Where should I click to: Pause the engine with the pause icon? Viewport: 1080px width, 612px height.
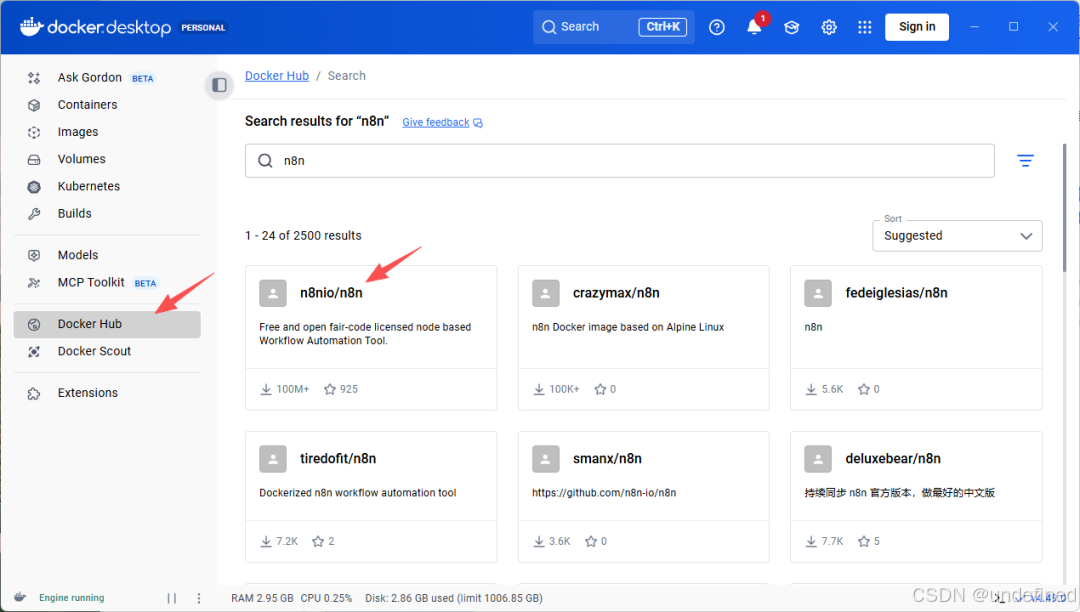pyautogui.click(x=172, y=598)
